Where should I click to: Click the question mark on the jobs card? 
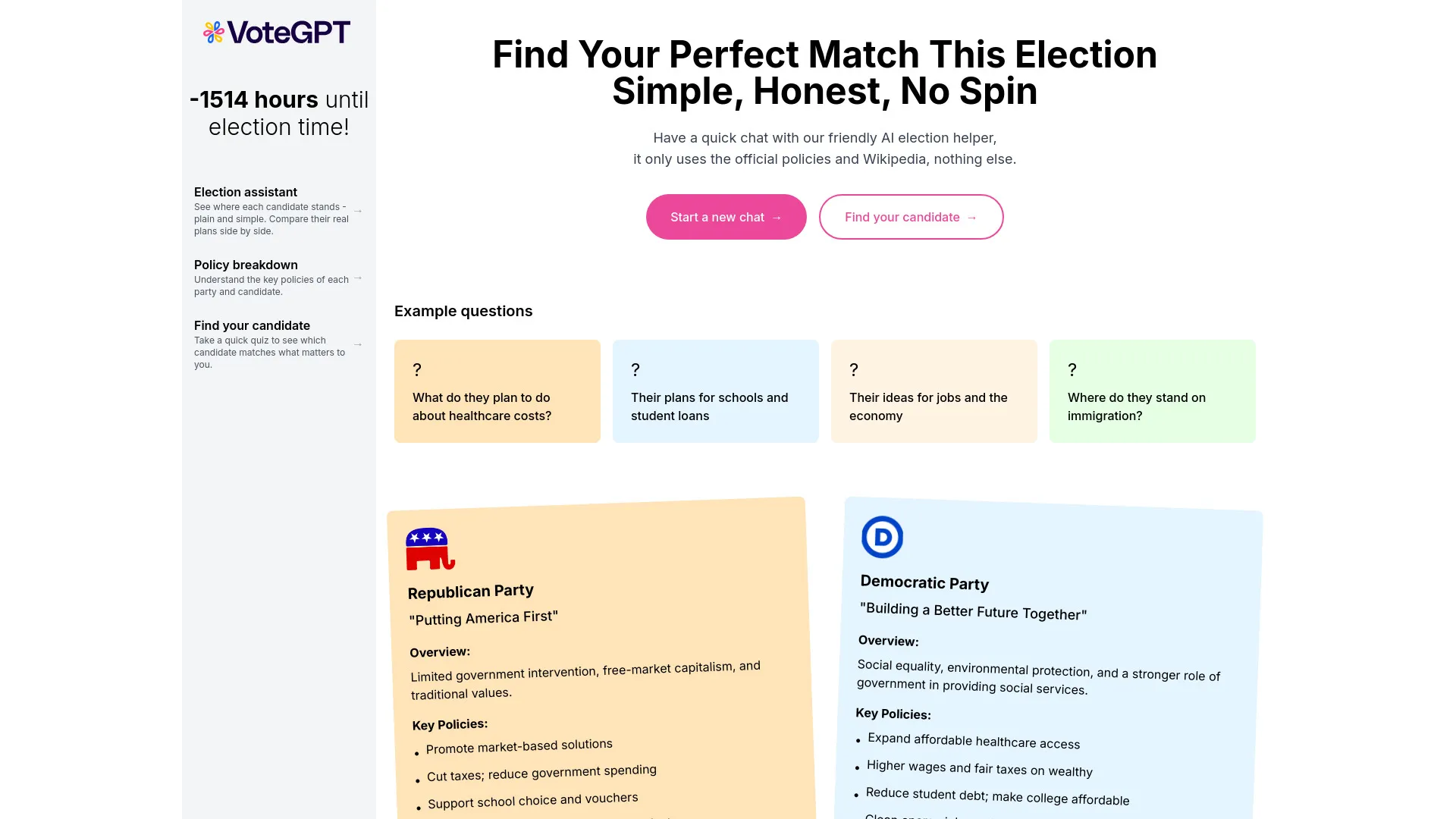click(854, 369)
